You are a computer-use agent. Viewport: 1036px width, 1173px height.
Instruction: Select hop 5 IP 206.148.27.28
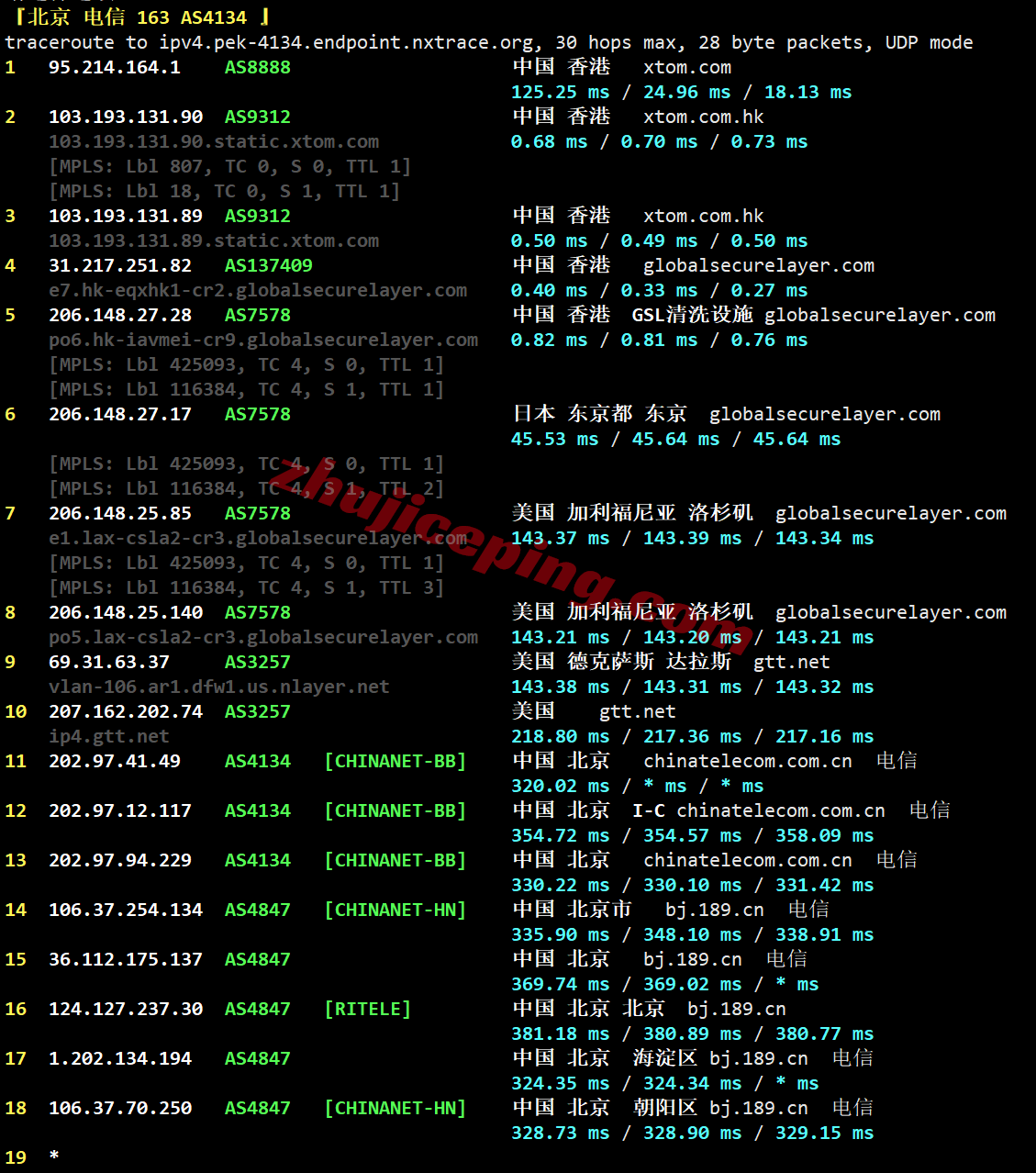[120, 315]
